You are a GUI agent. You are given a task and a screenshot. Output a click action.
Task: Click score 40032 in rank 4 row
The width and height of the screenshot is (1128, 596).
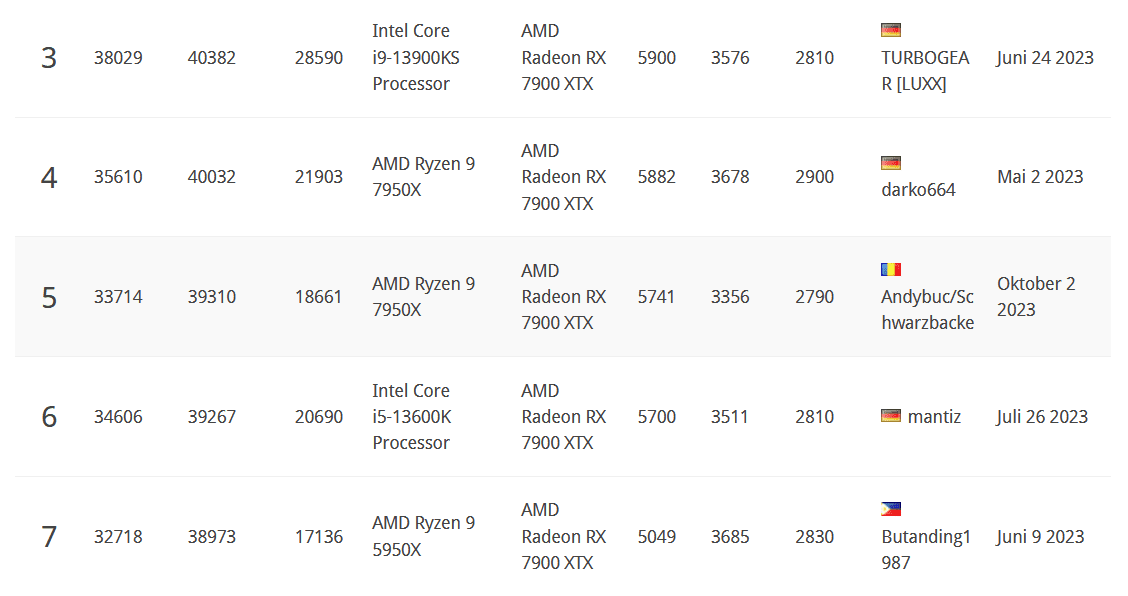(x=212, y=177)
